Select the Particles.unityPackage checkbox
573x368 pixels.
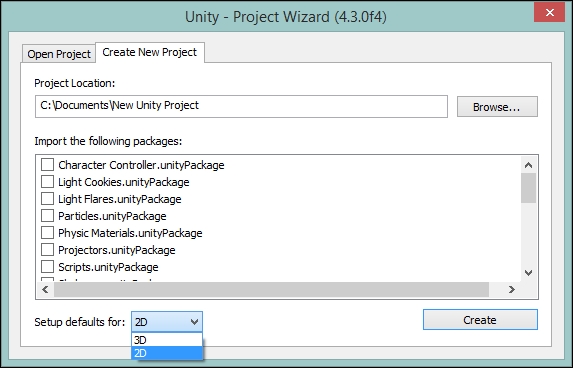click(47, 216)
